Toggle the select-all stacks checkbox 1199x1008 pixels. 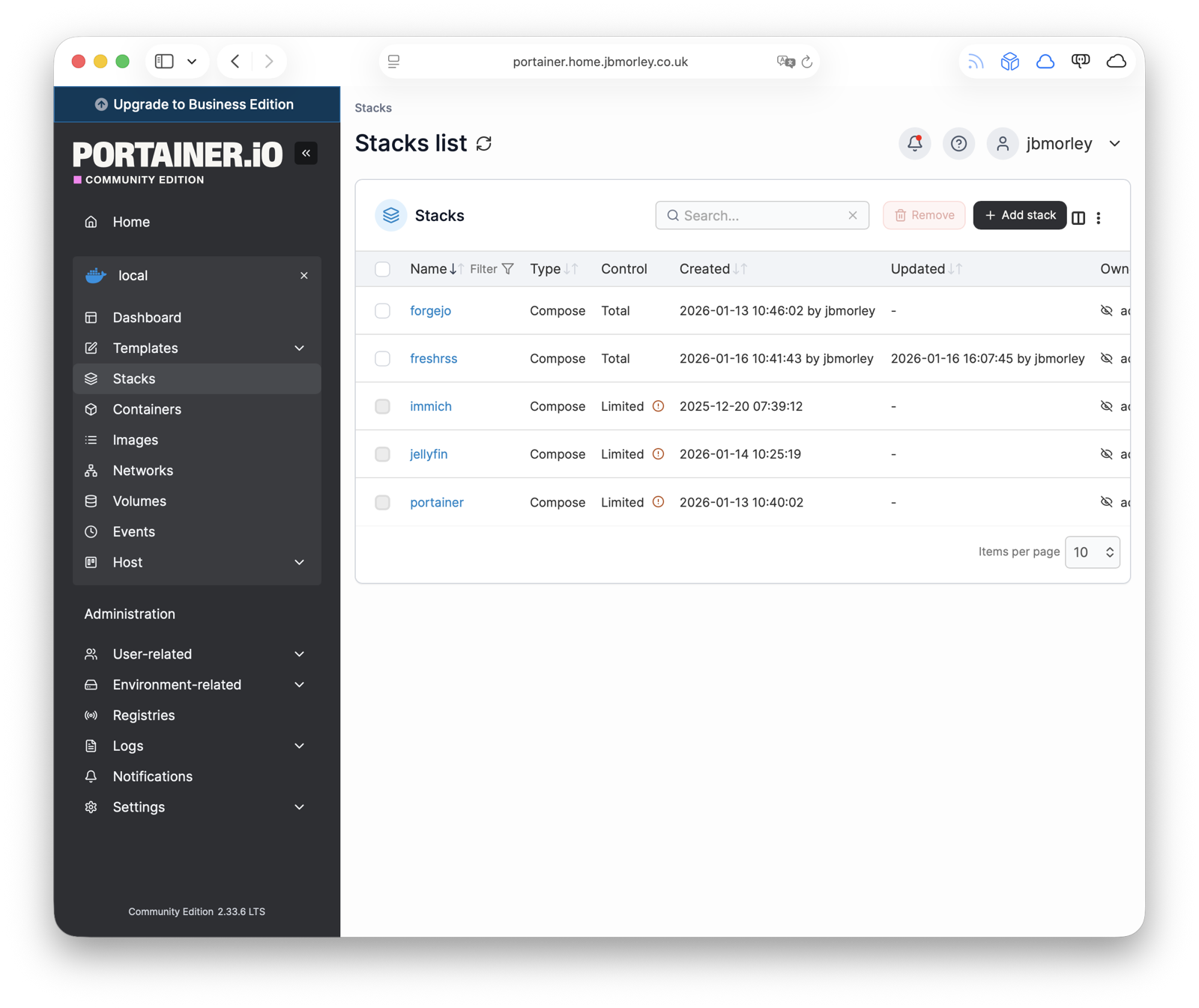pyautogui.click(x=382, y=269)
